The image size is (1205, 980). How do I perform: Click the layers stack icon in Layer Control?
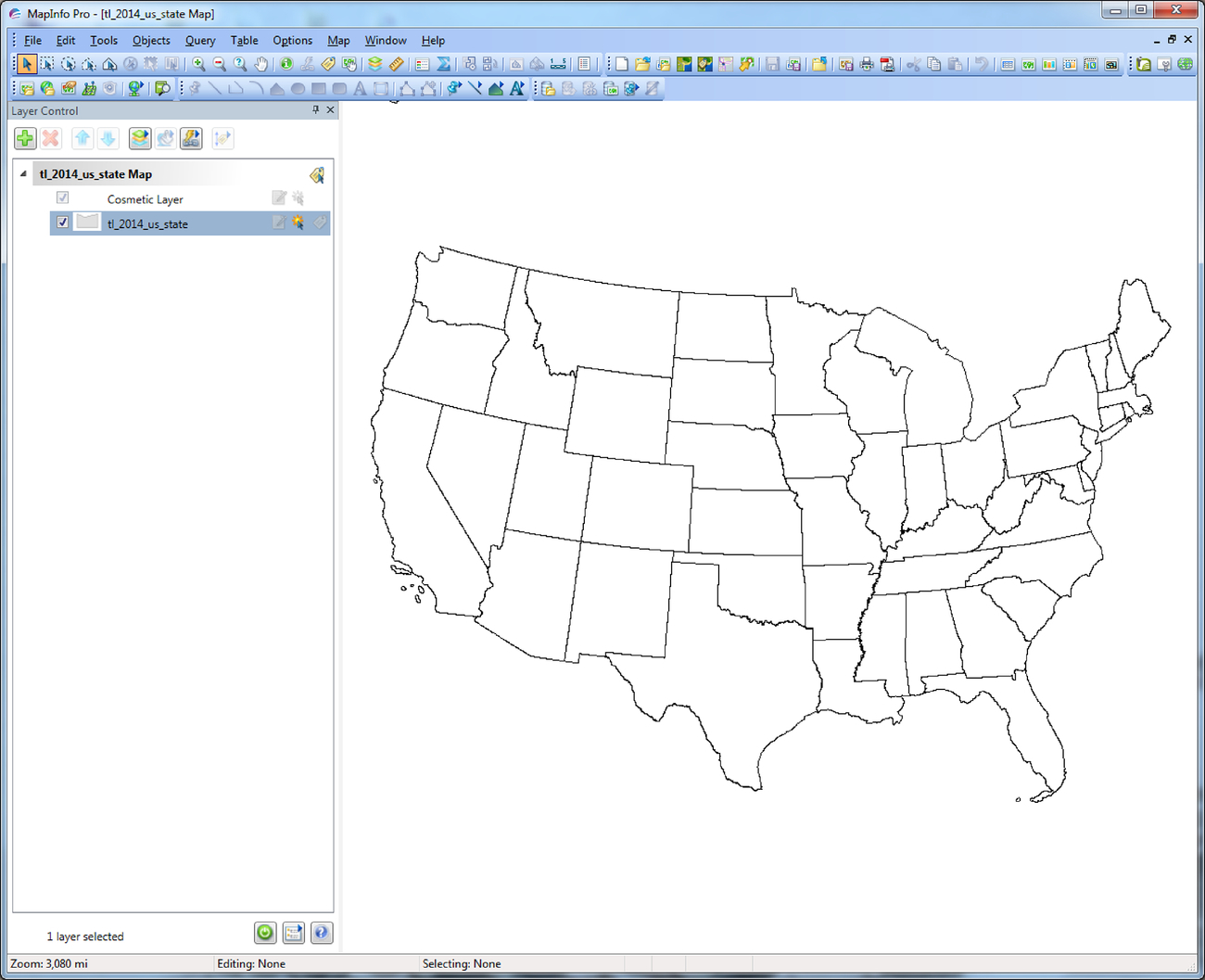tap(140, 138)
